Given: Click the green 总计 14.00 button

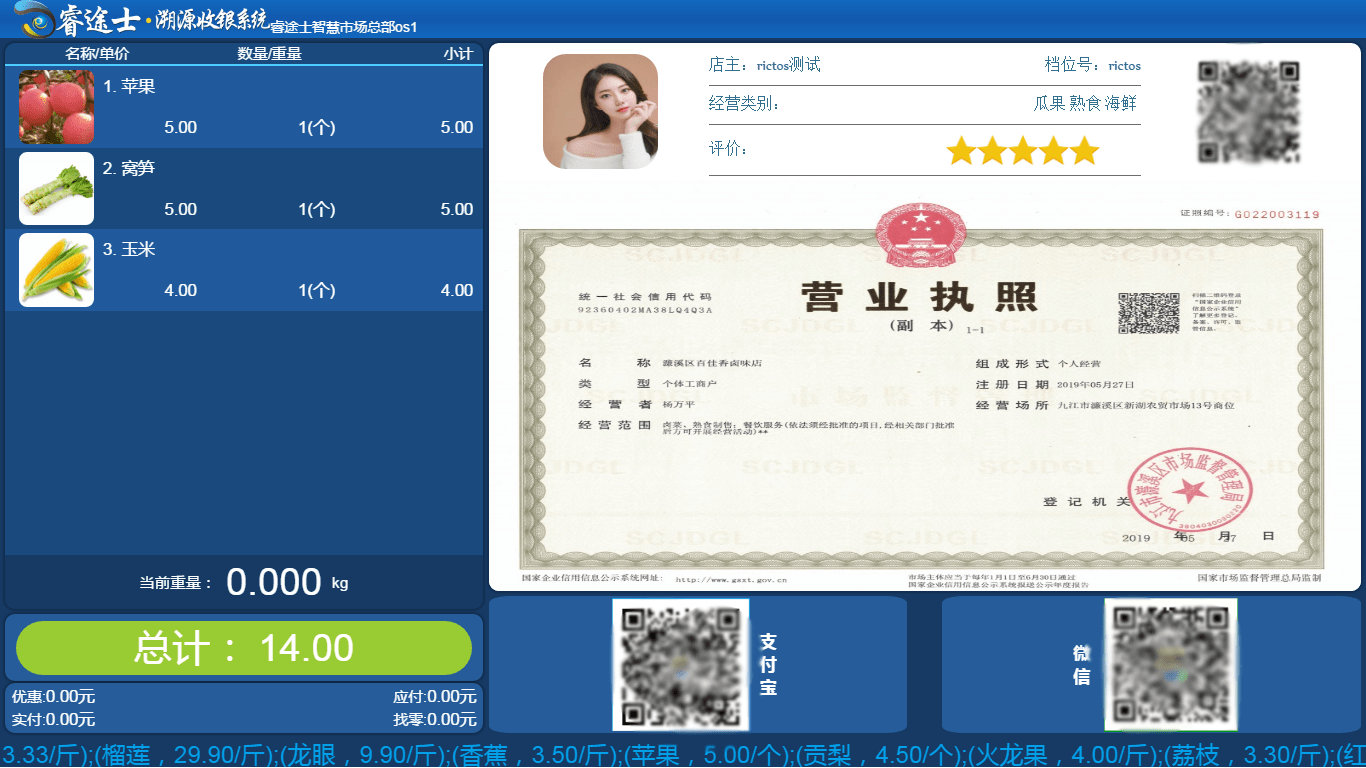Looking at the screenshot, I should 244,648.
